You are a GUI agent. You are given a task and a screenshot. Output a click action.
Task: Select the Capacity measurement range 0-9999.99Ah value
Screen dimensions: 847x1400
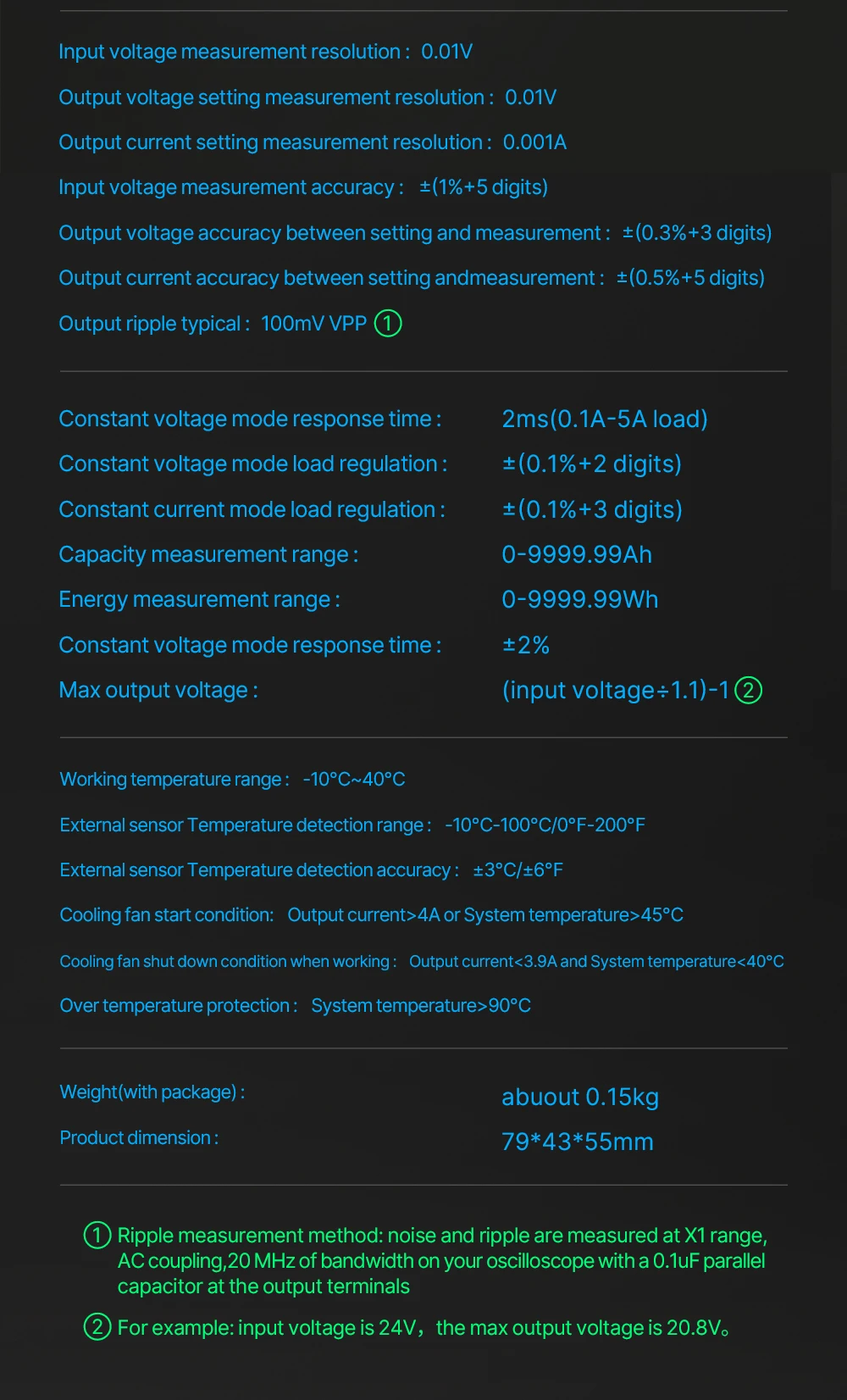click(577, 554)
